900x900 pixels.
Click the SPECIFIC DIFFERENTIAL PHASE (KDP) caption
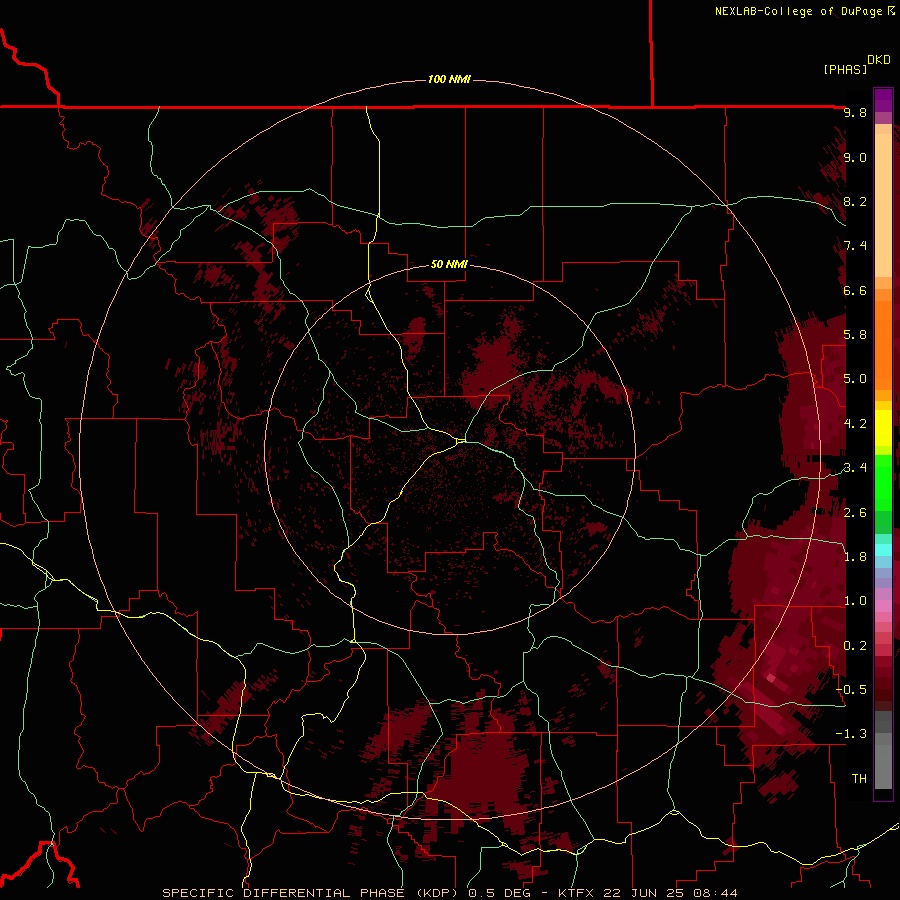(x=312, y=893)
